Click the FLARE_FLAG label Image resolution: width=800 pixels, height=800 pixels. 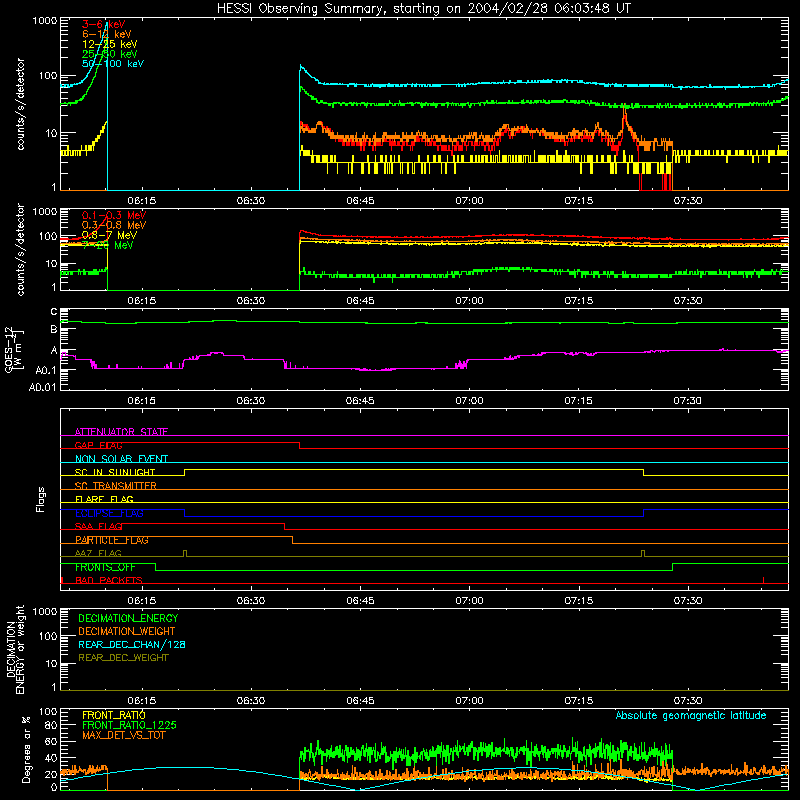coord(104,499)
